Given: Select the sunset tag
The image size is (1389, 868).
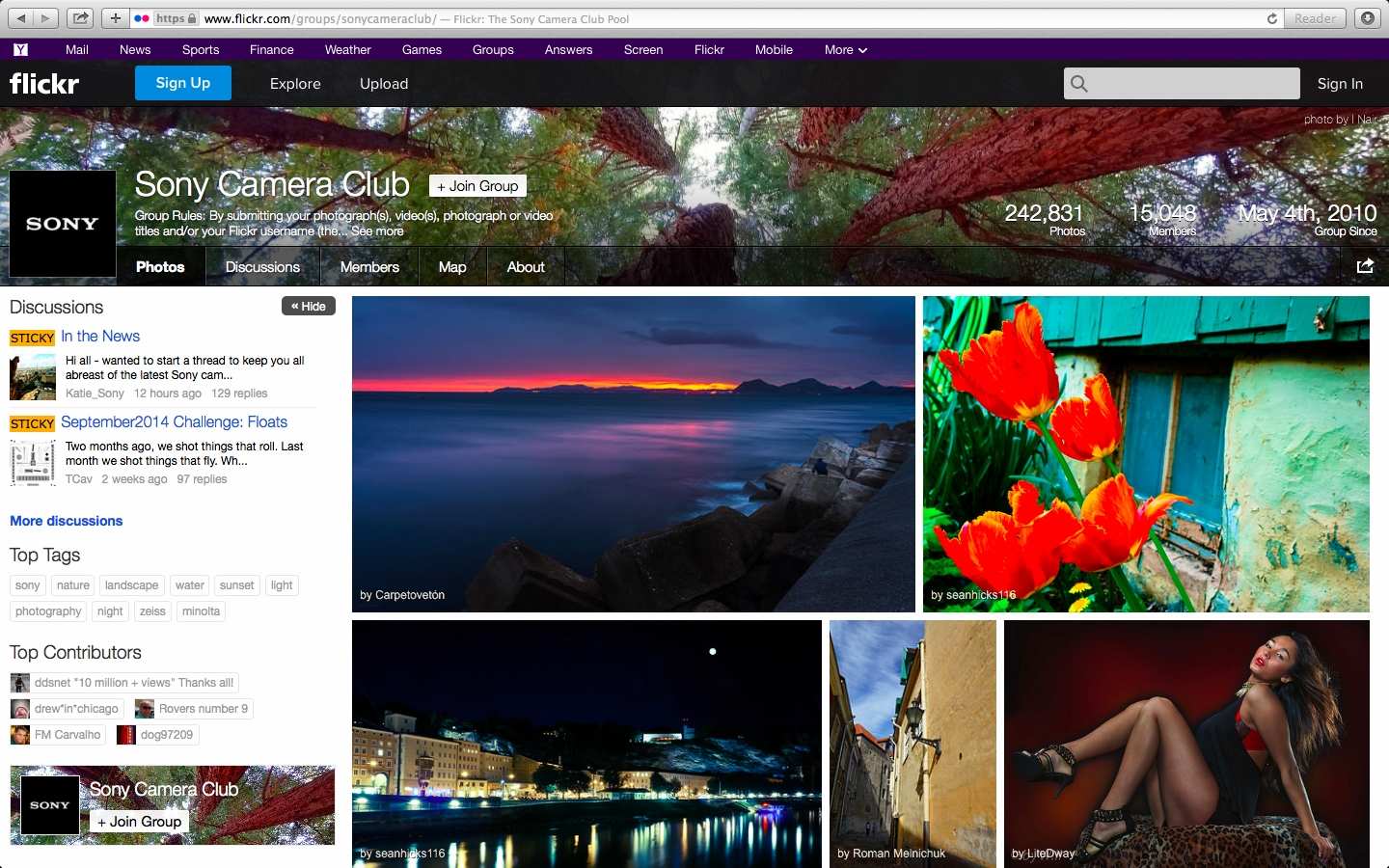Looking at the screenshot, I should pos(237,585).
